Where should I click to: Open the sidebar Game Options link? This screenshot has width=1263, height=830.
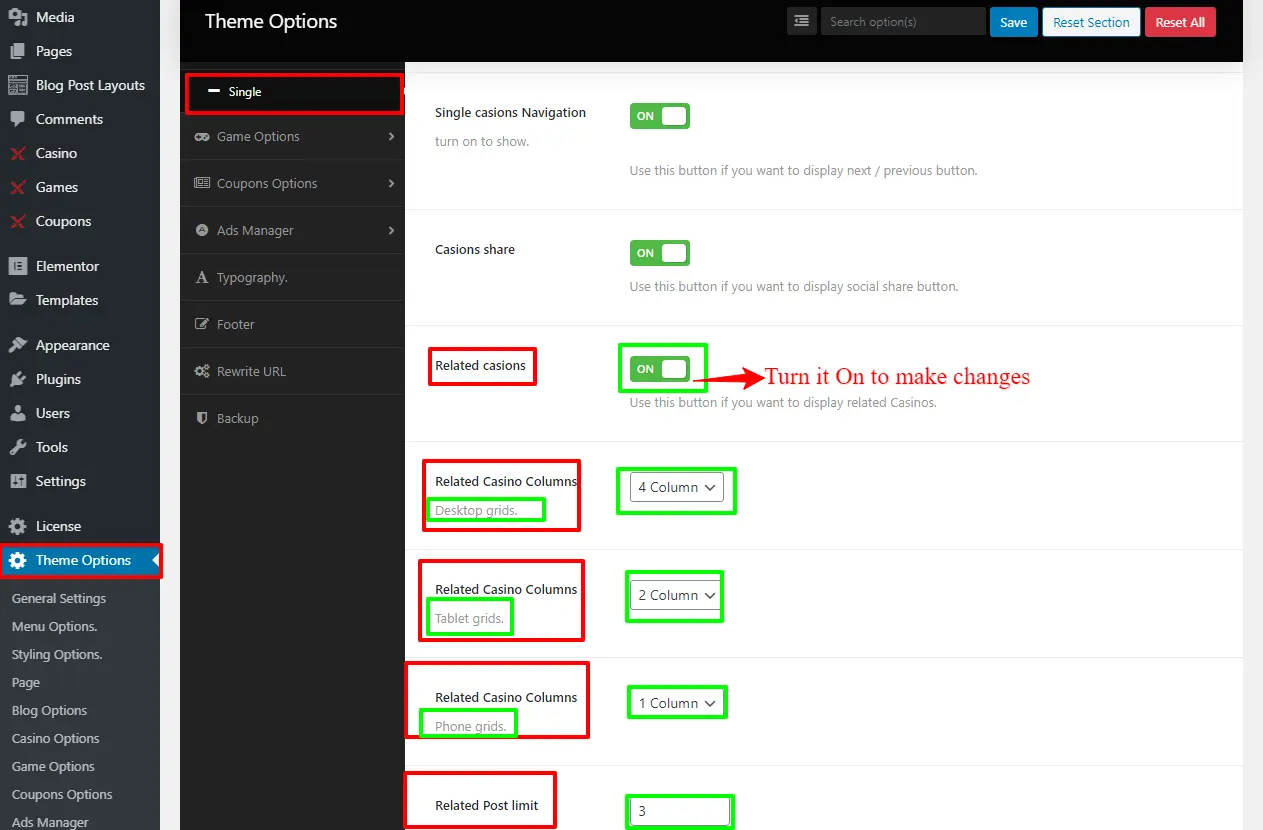(x=53, y=766)
